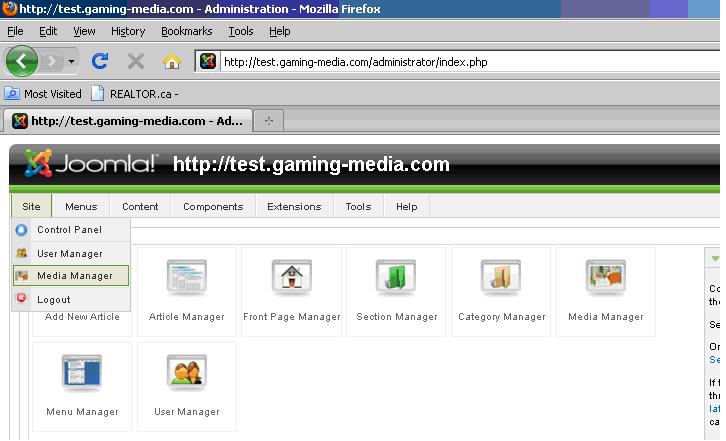Expand the Joomla Tools menu
This screenshot has width=726, height=441.
coord(358,206)
